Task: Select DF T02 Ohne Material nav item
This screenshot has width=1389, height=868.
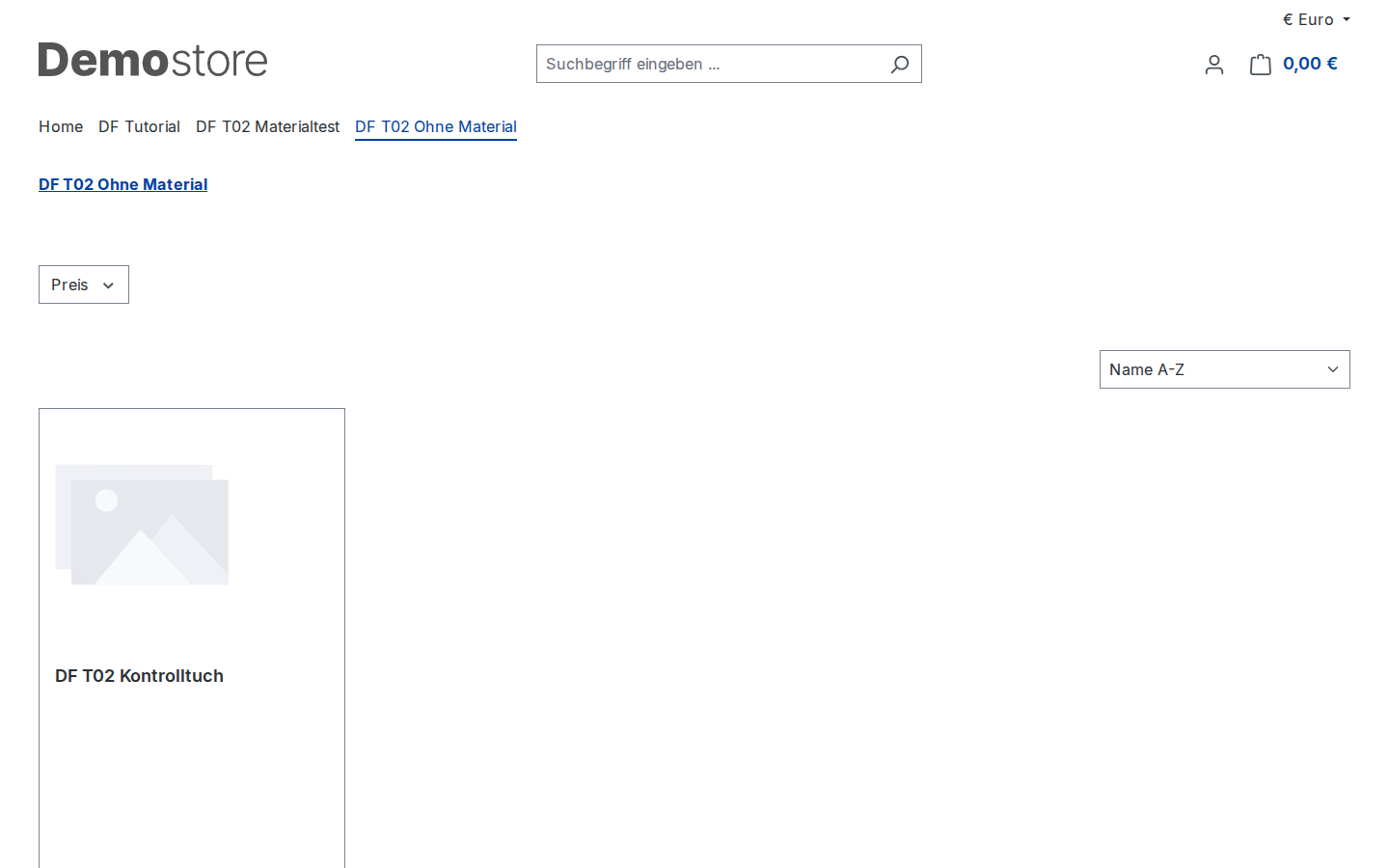Action: point(436,126)
